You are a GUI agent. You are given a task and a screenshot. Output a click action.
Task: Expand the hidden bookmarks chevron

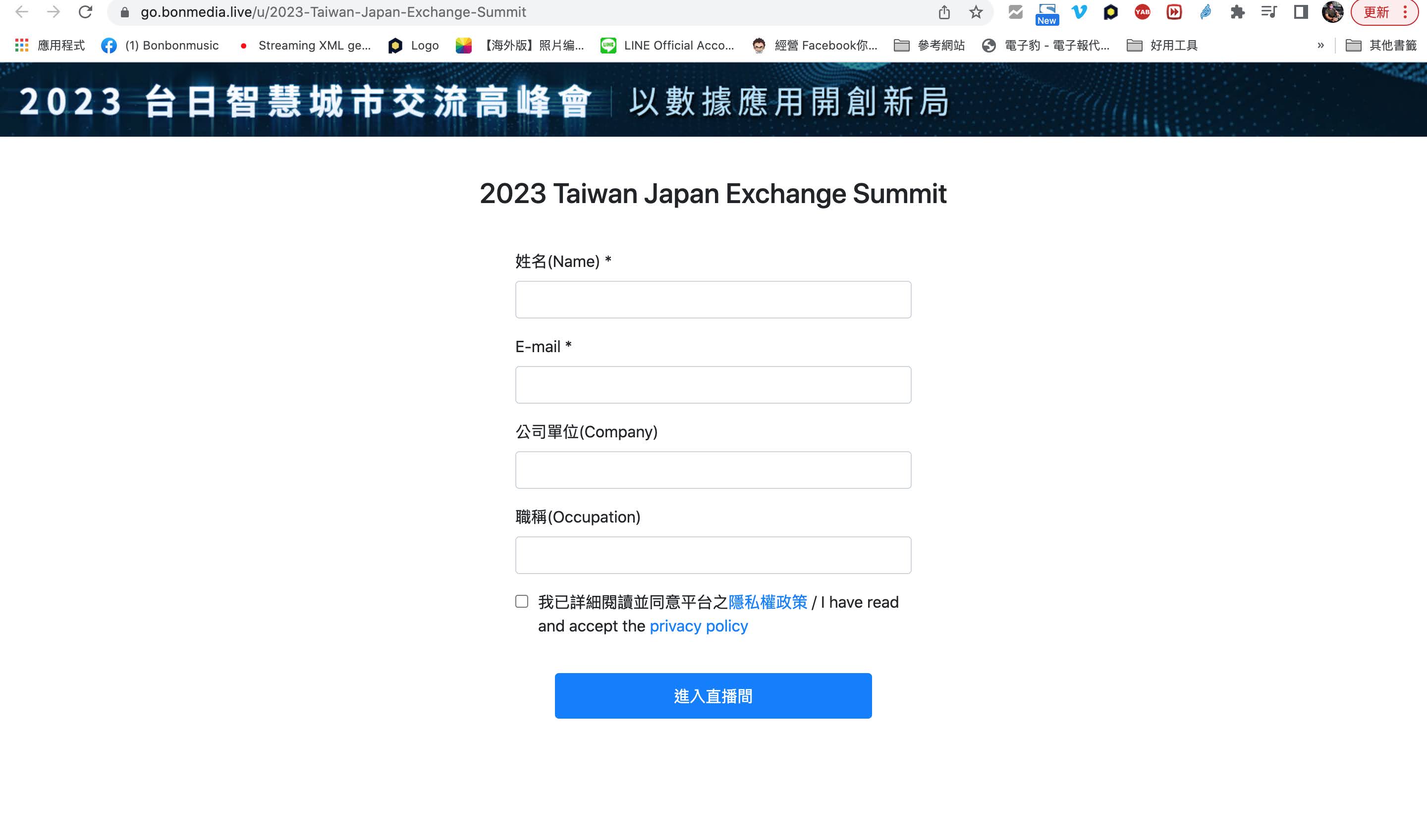[1320, 45]
